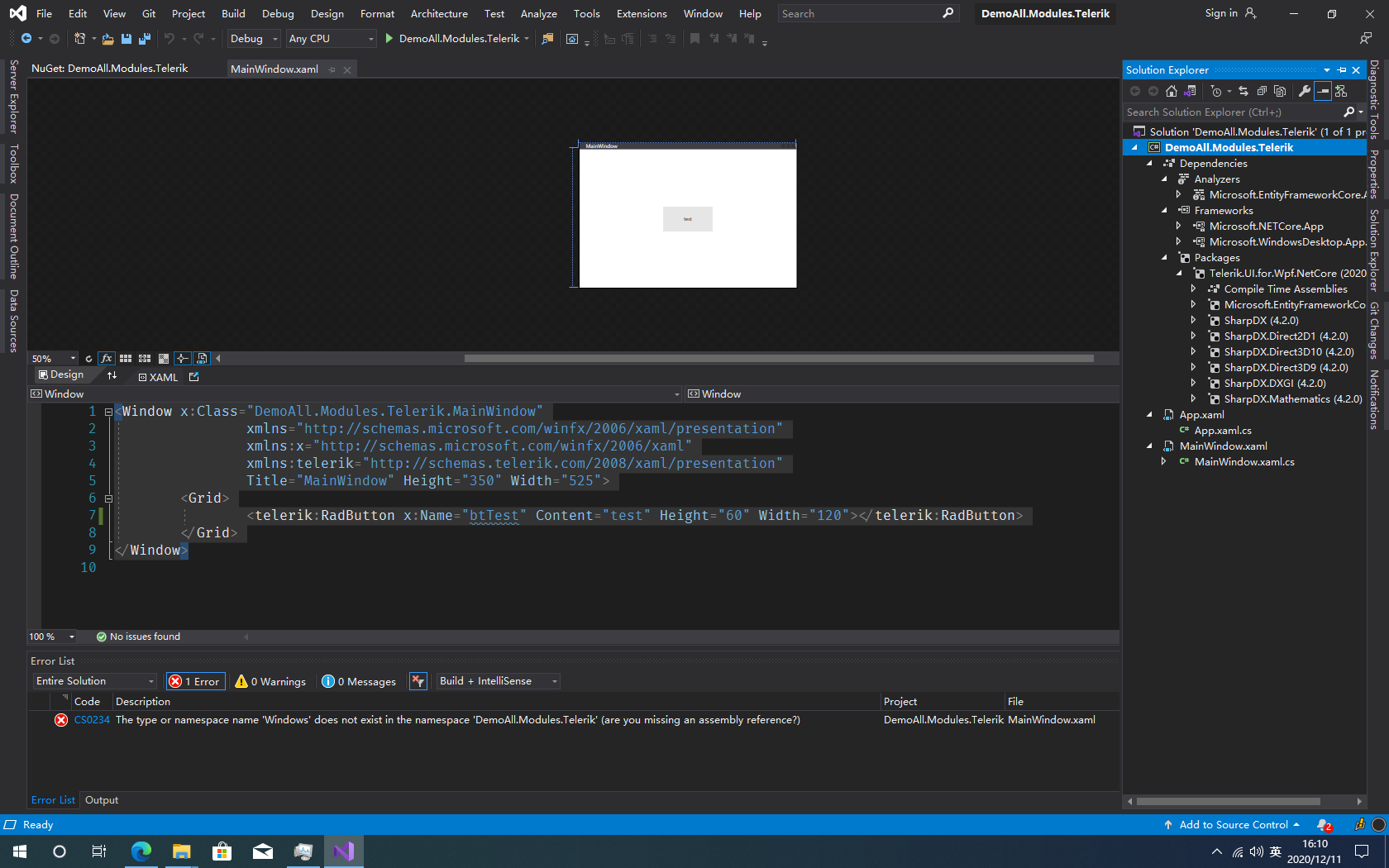
Task: Click the Open File folder icon
Action: (107, 39)
